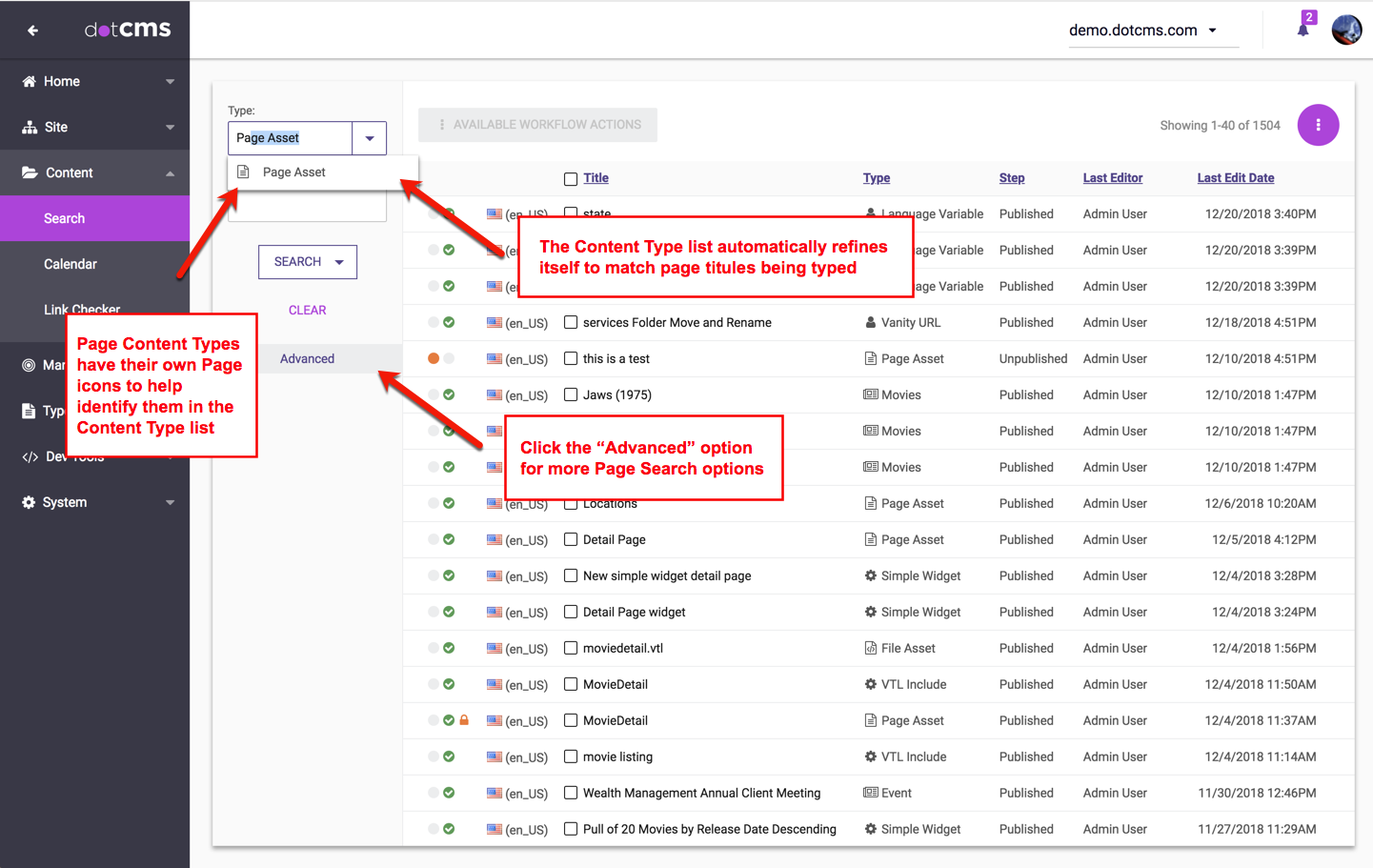
Task: Select Page Asset from the type list
Action: (x=294, y=172)
